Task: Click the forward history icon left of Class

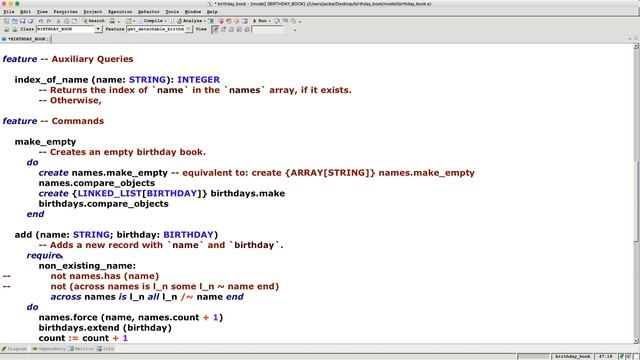Action: click(14, 29)
